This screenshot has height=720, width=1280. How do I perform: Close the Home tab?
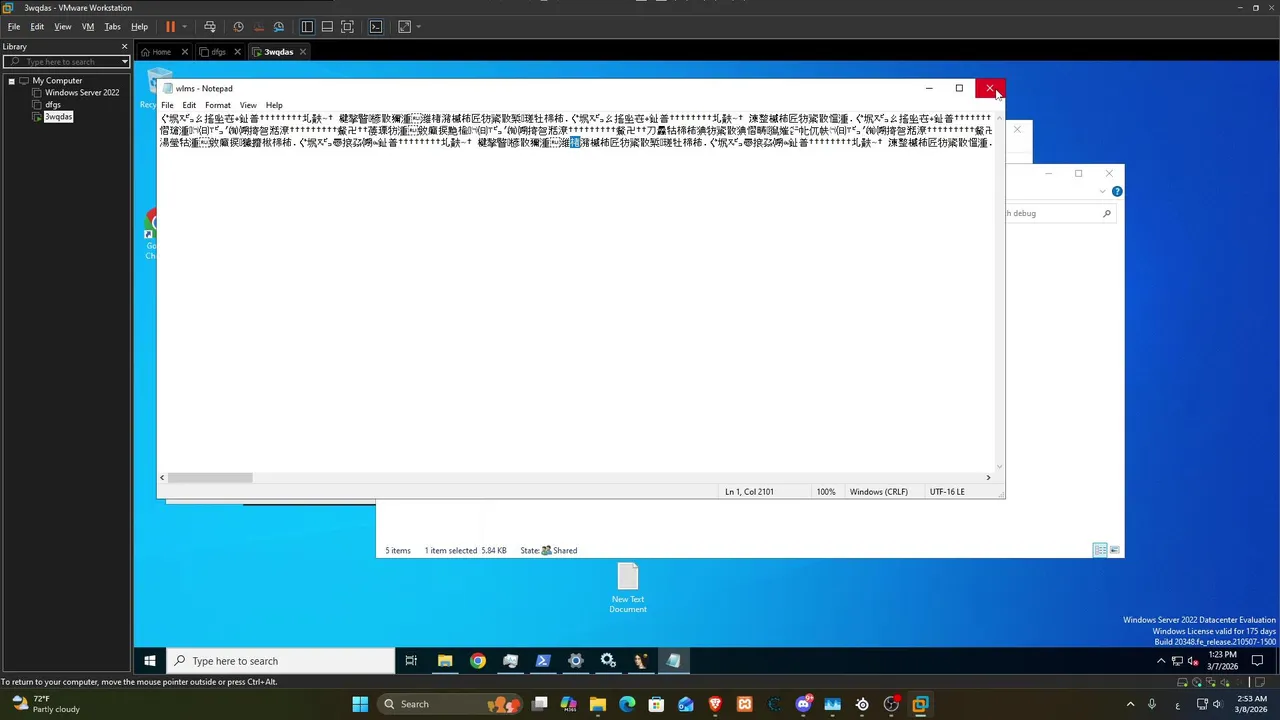(x=184, y=52)
